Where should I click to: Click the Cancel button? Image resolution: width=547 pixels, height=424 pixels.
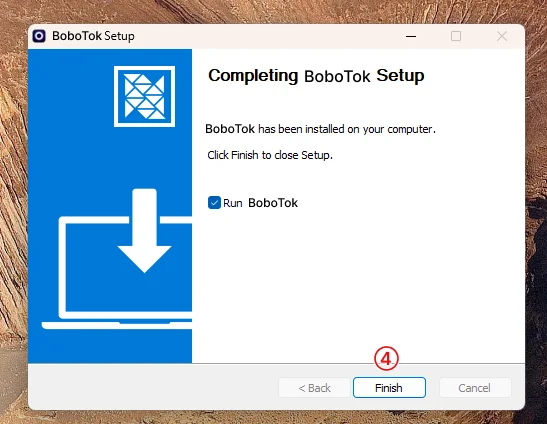click(x=475, y=388)
